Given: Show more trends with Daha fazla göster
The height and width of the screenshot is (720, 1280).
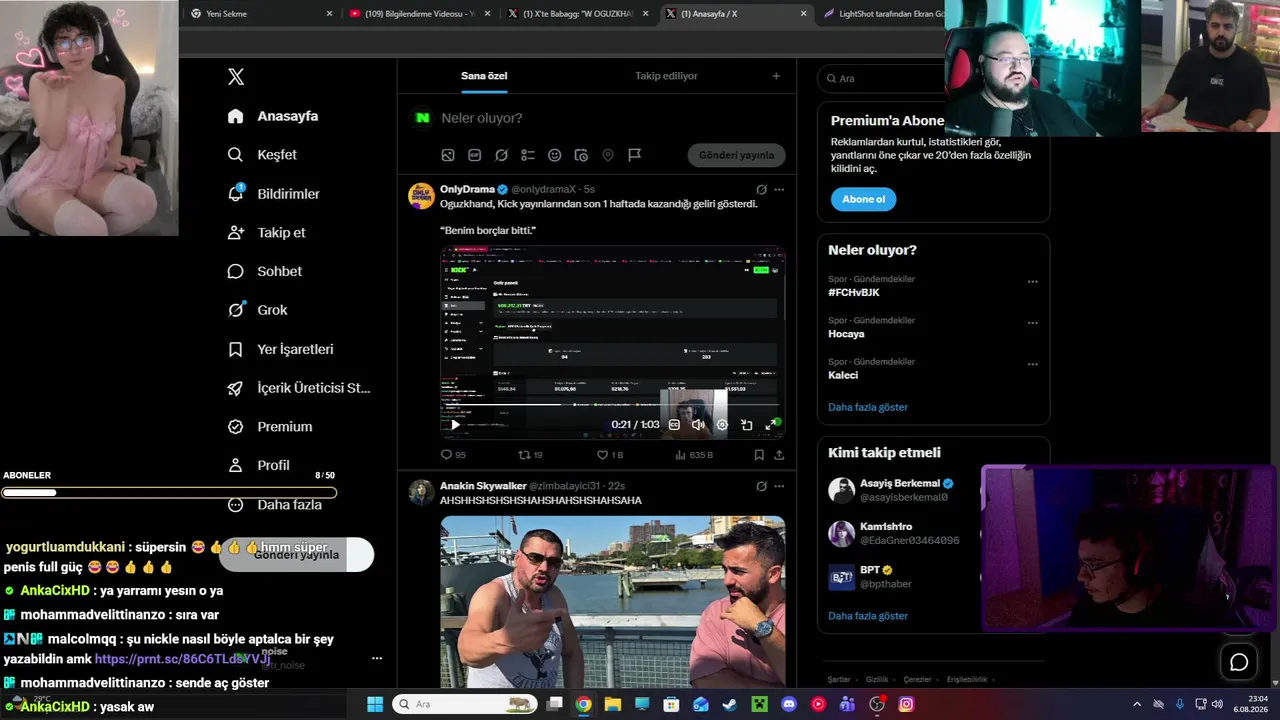Looking at the screenshot, I should click(x=868, y=407).
